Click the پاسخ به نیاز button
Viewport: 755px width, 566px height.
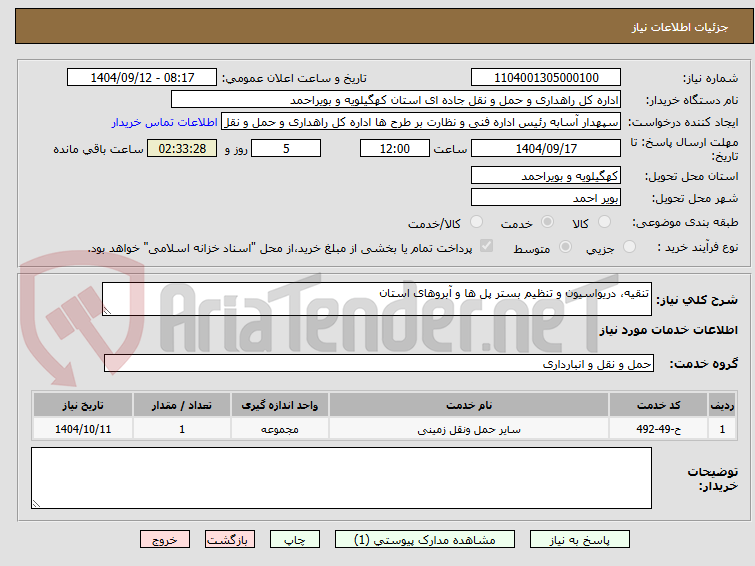point(580,540)
